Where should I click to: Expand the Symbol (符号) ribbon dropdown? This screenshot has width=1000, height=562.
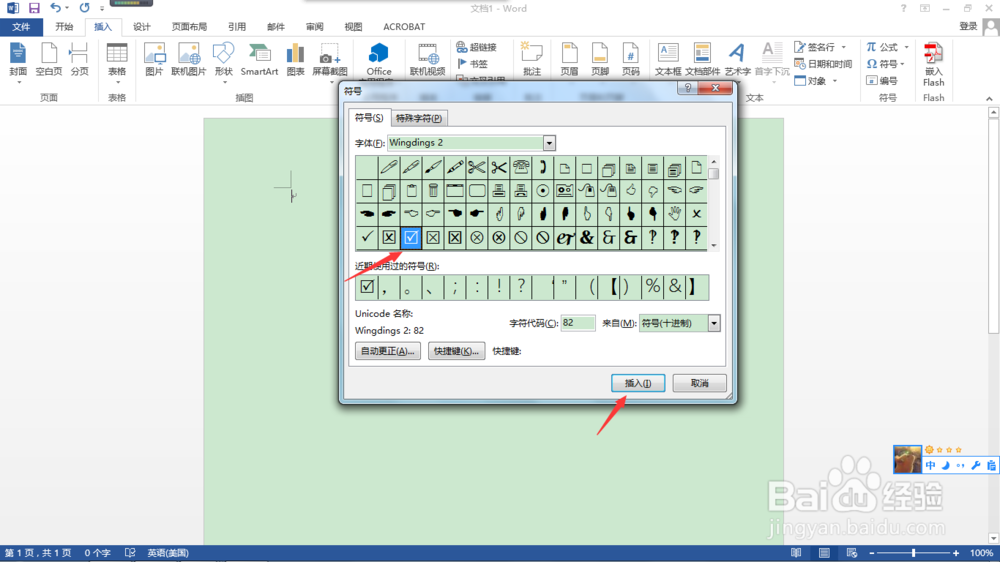(x=902, y=64)
